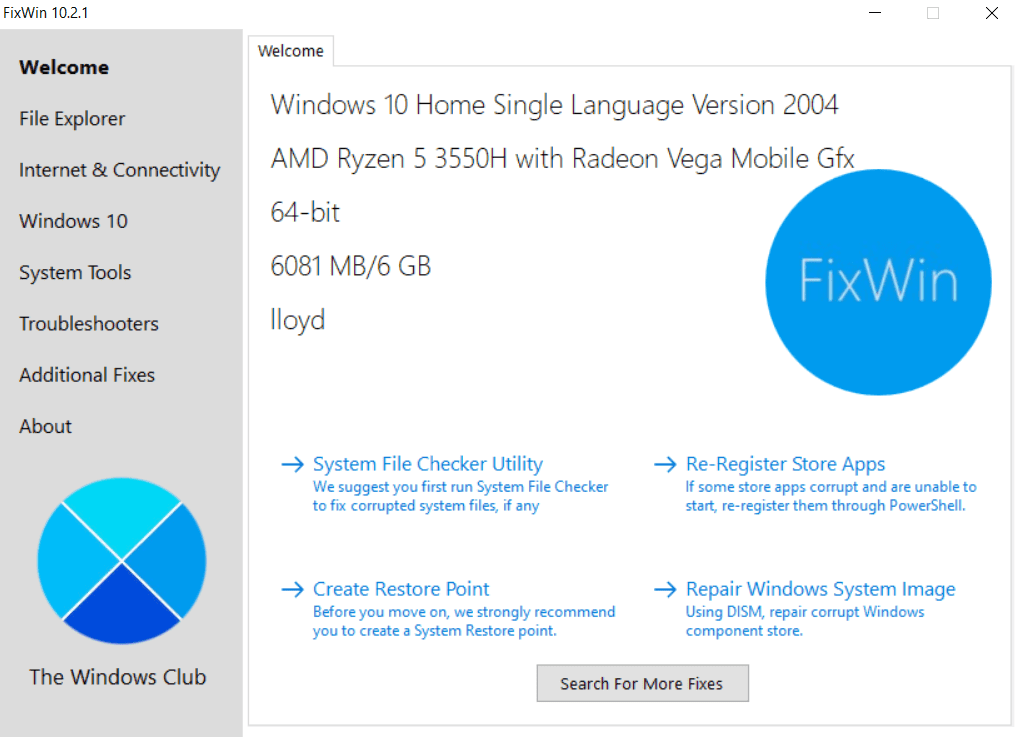The height and width of the screenshot is (737, 1021).
Task: Open the System Tools section
Action: 74,272
